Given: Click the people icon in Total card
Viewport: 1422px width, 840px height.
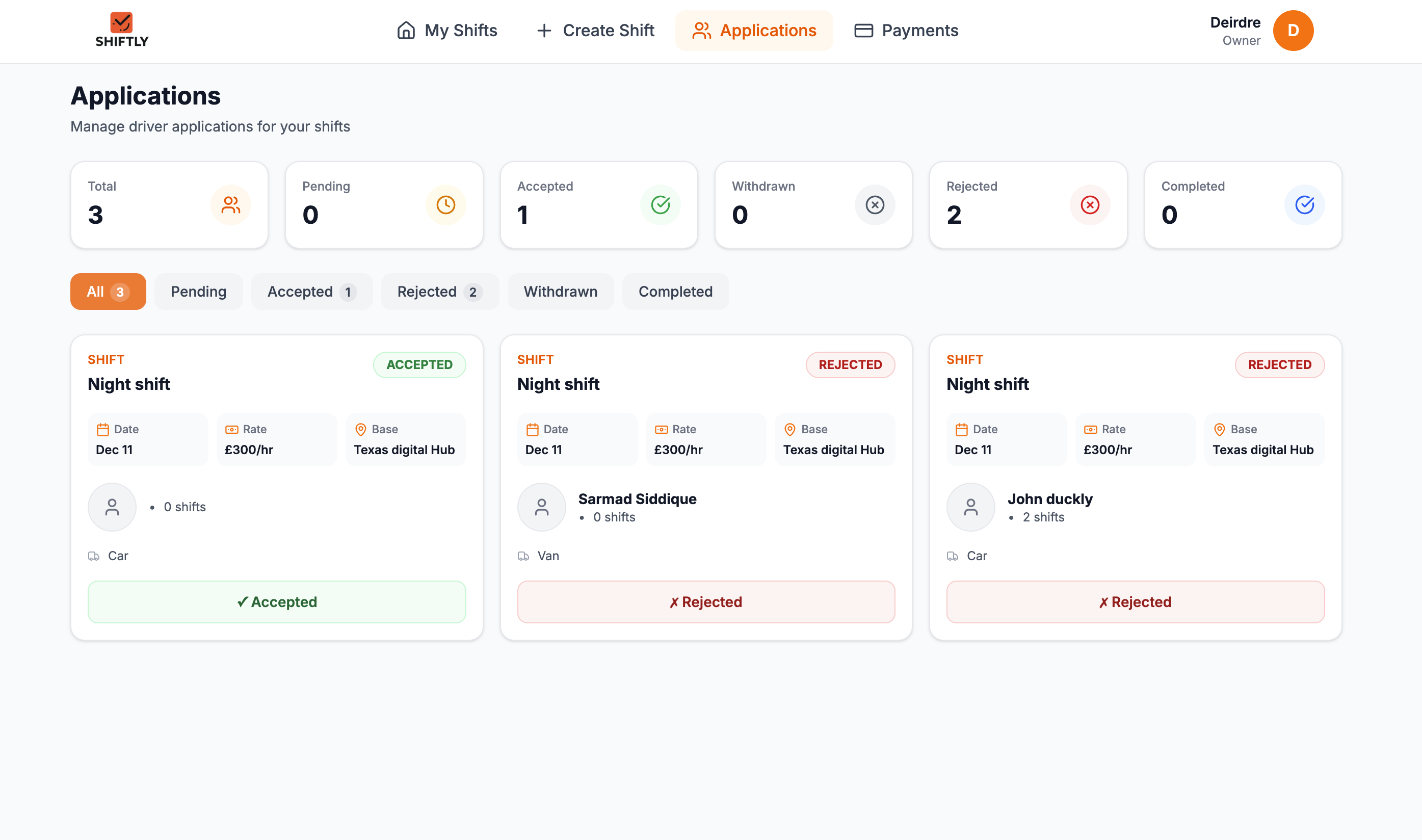Looking at the screenshot, I should click(231, 205).
